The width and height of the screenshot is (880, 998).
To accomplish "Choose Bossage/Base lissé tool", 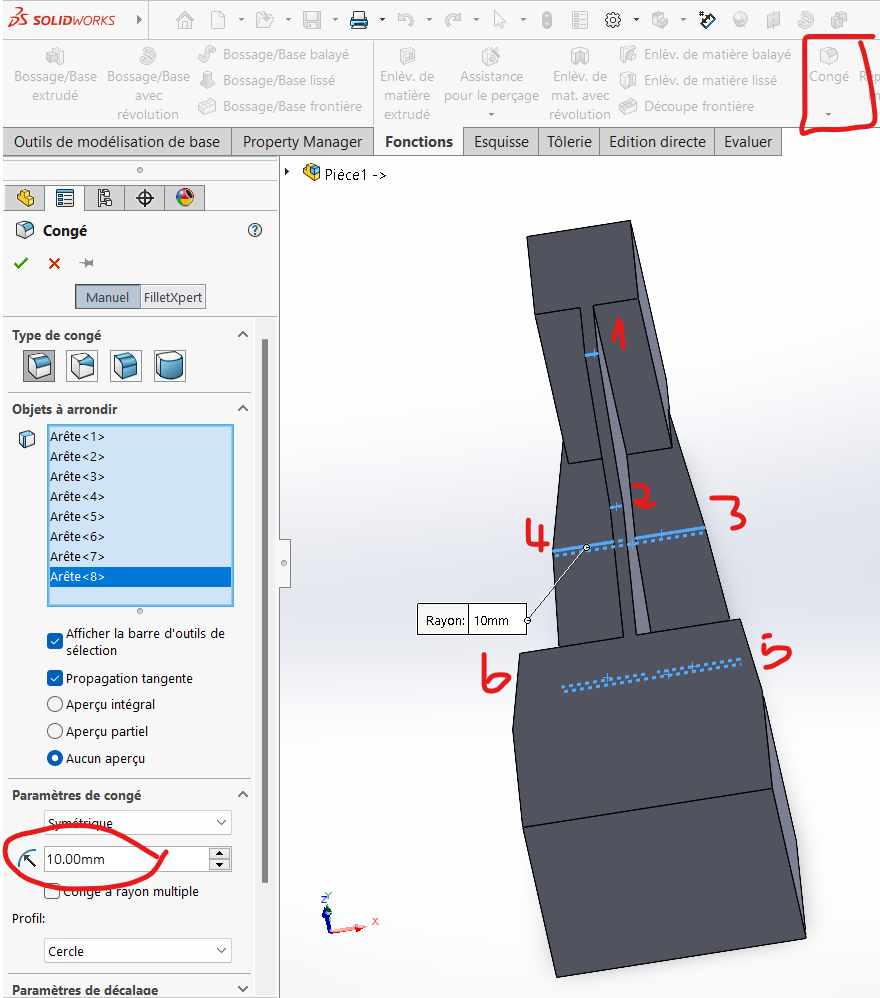I will (x=267, y=80).
